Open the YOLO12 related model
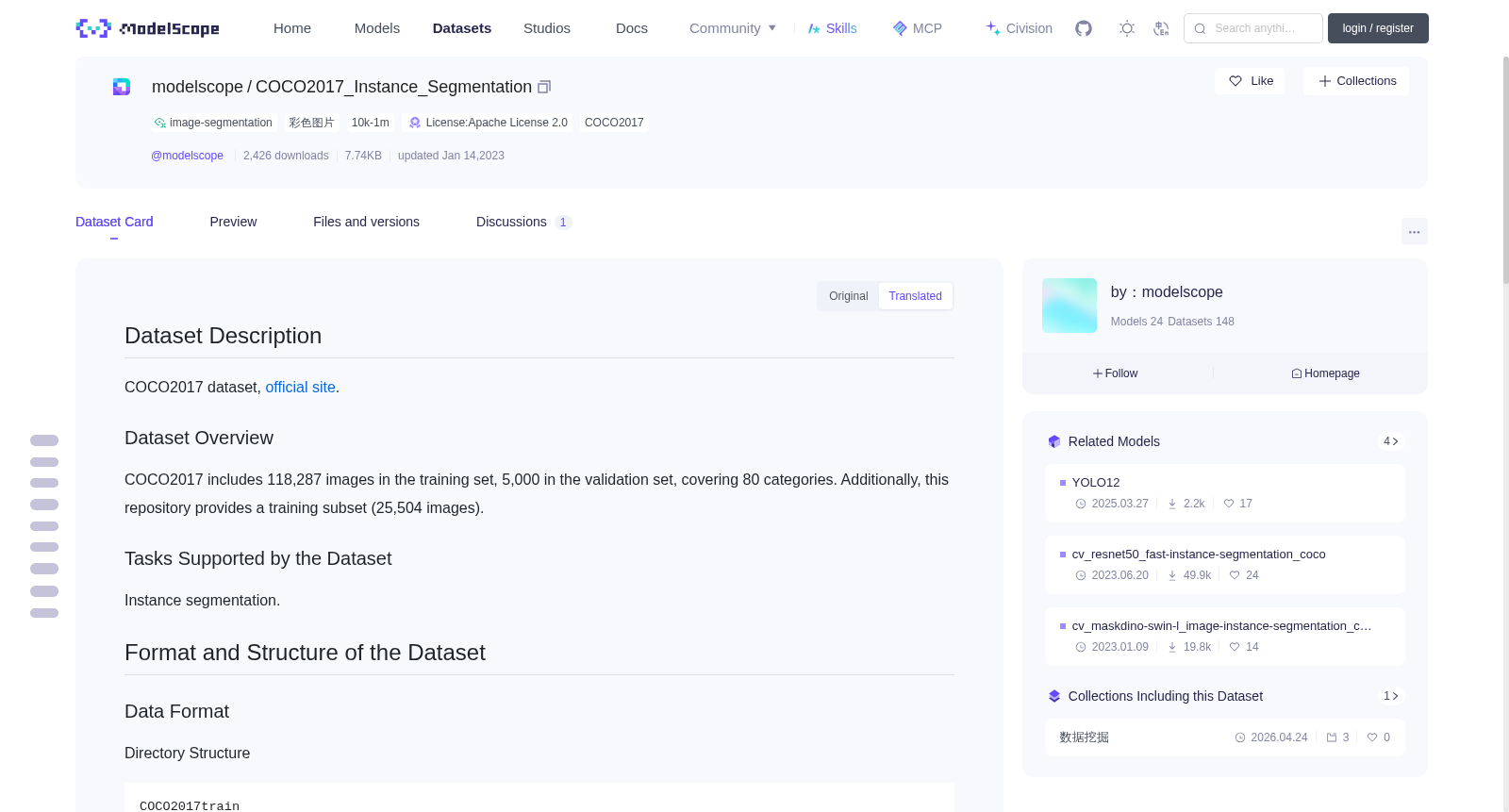This screenshot has width=1509, height=812. [x=1224, y=492]
